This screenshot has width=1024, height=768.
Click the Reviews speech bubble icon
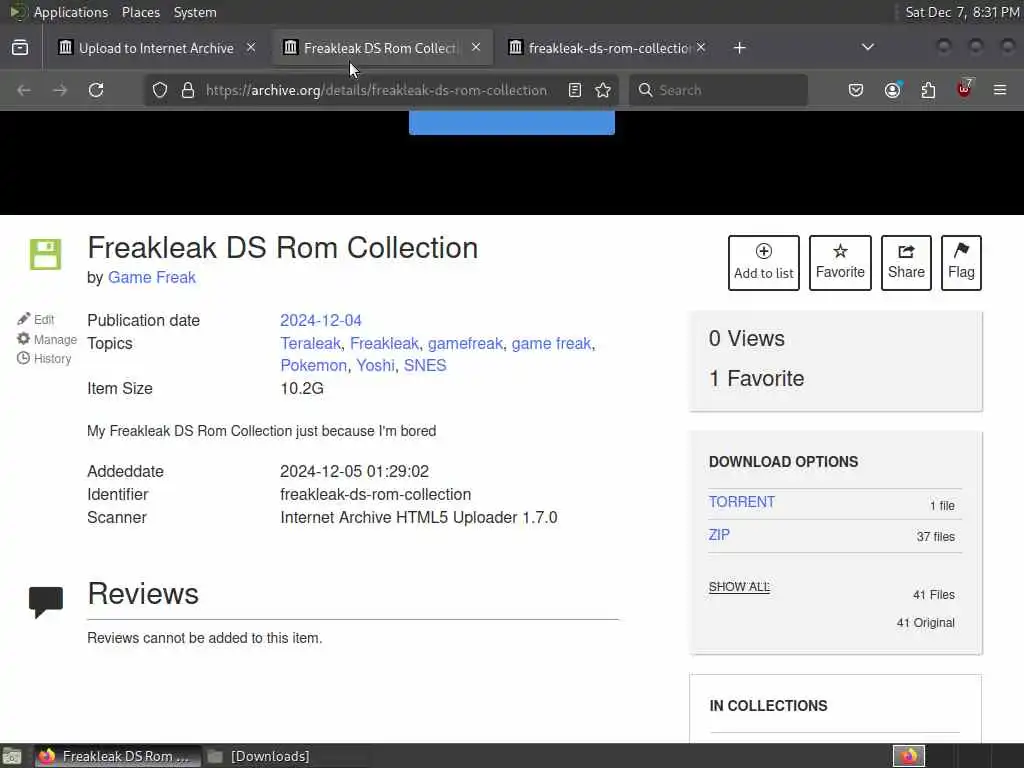[46, 601]
